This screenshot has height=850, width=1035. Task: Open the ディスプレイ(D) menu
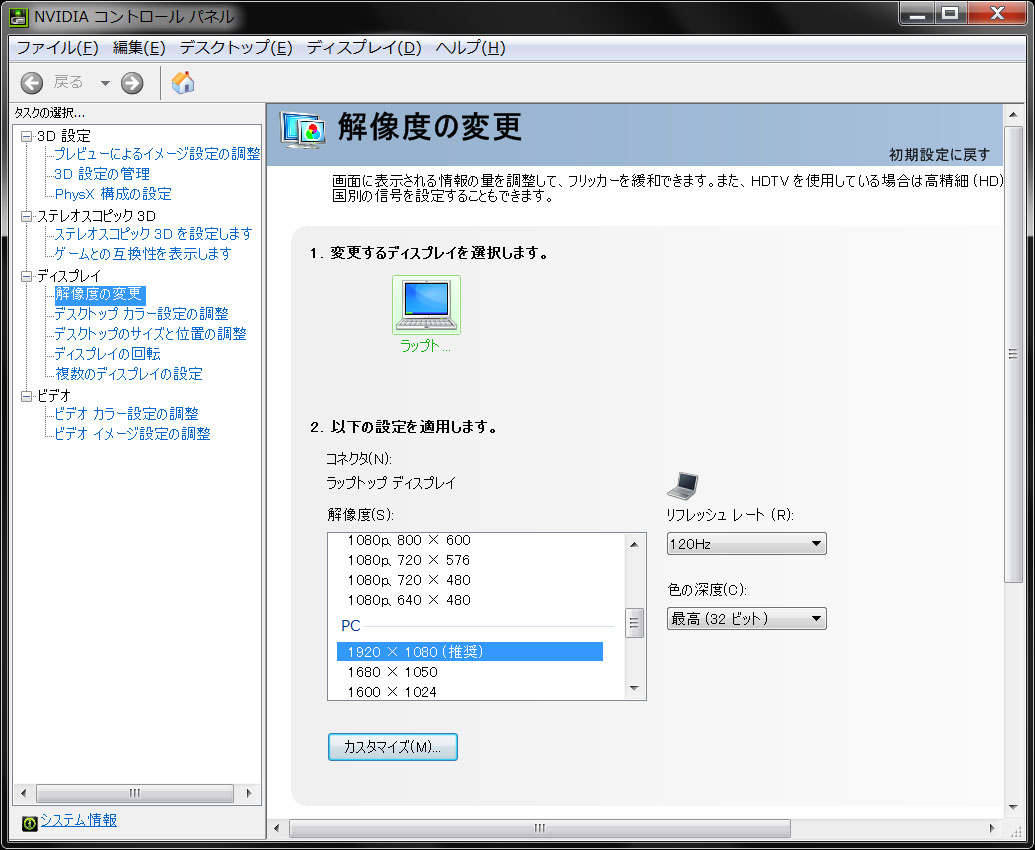(364, 48)
